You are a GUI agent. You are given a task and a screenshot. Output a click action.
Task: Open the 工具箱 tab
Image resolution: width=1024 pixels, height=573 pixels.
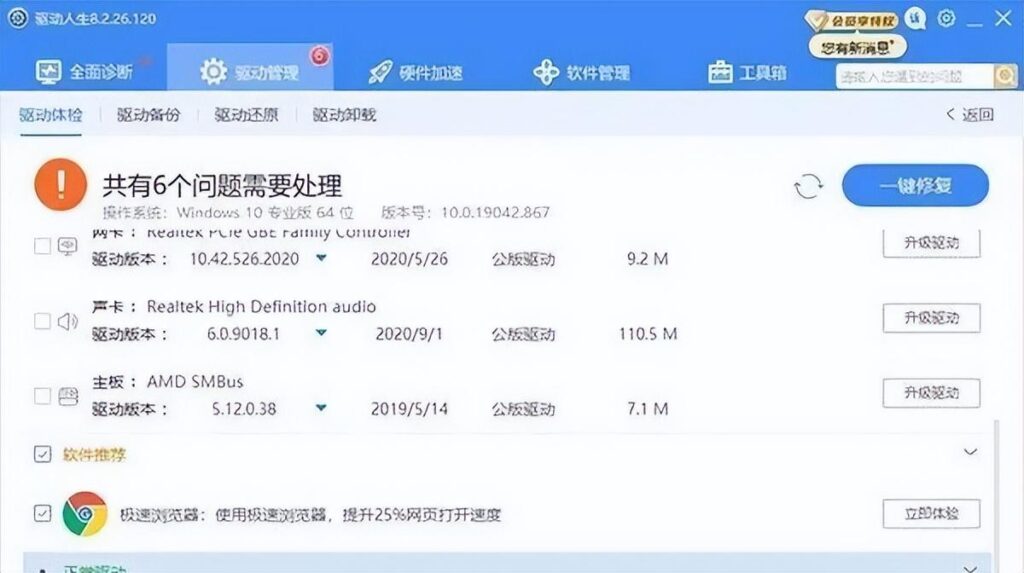point(747,72)
